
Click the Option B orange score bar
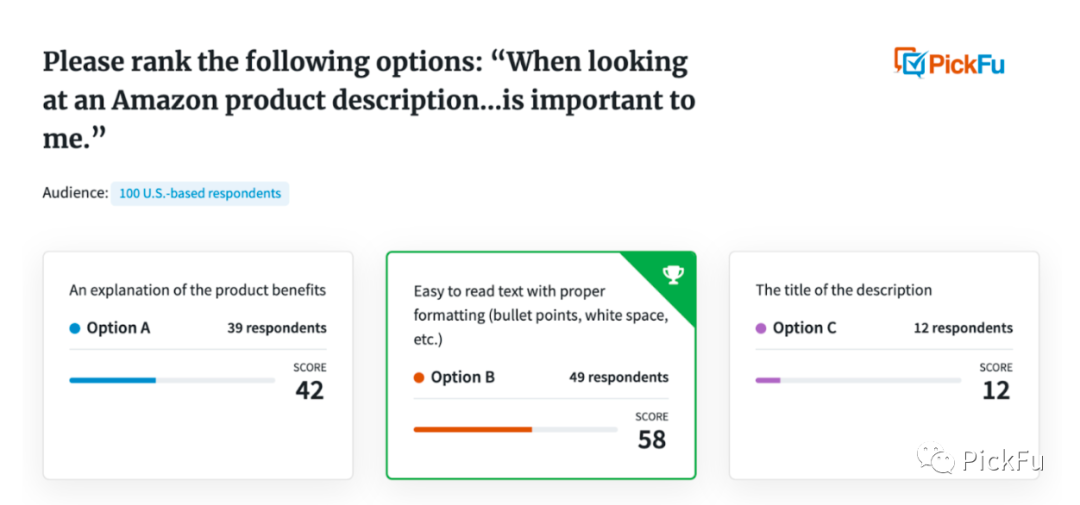(472, 429)
